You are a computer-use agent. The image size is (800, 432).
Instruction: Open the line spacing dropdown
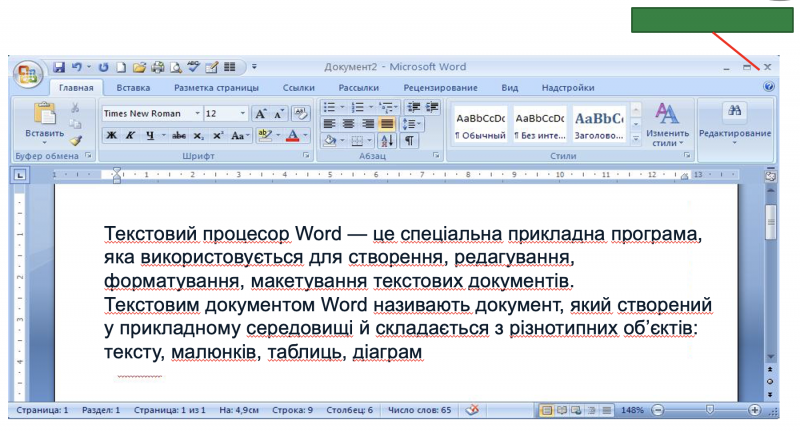pyautogui.click(x=412, y=124)
